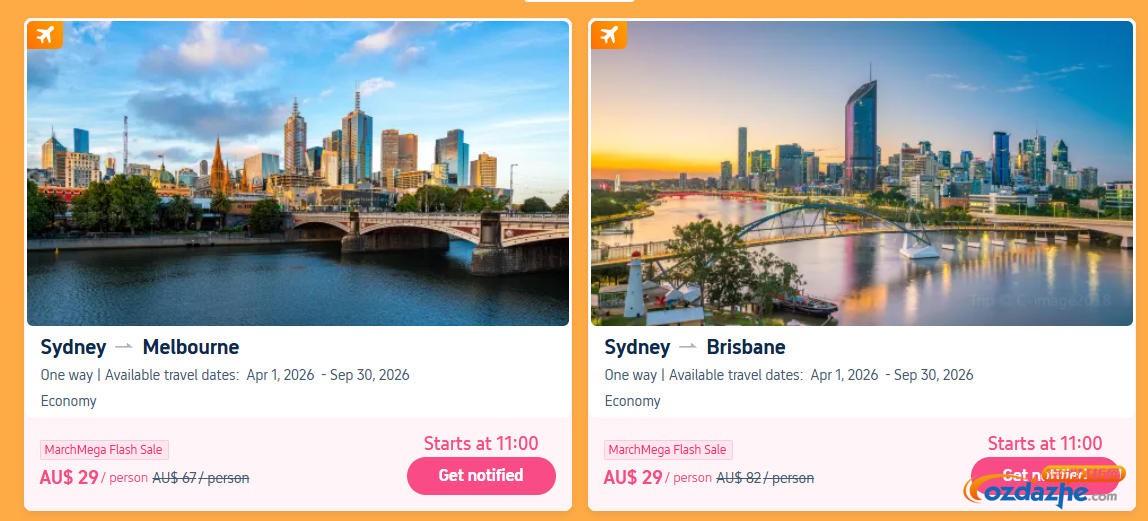Click the airplane icon on the Melbourne card
The image size is (1148, 521).
45,35
